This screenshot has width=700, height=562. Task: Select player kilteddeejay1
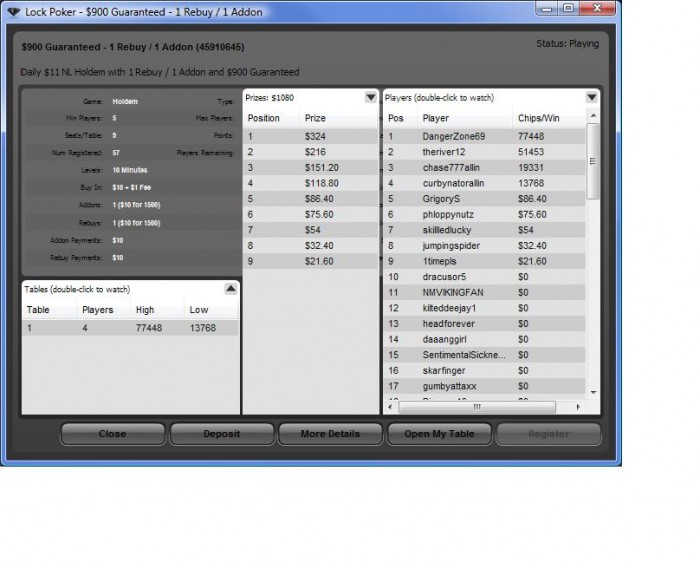point(484,308)
